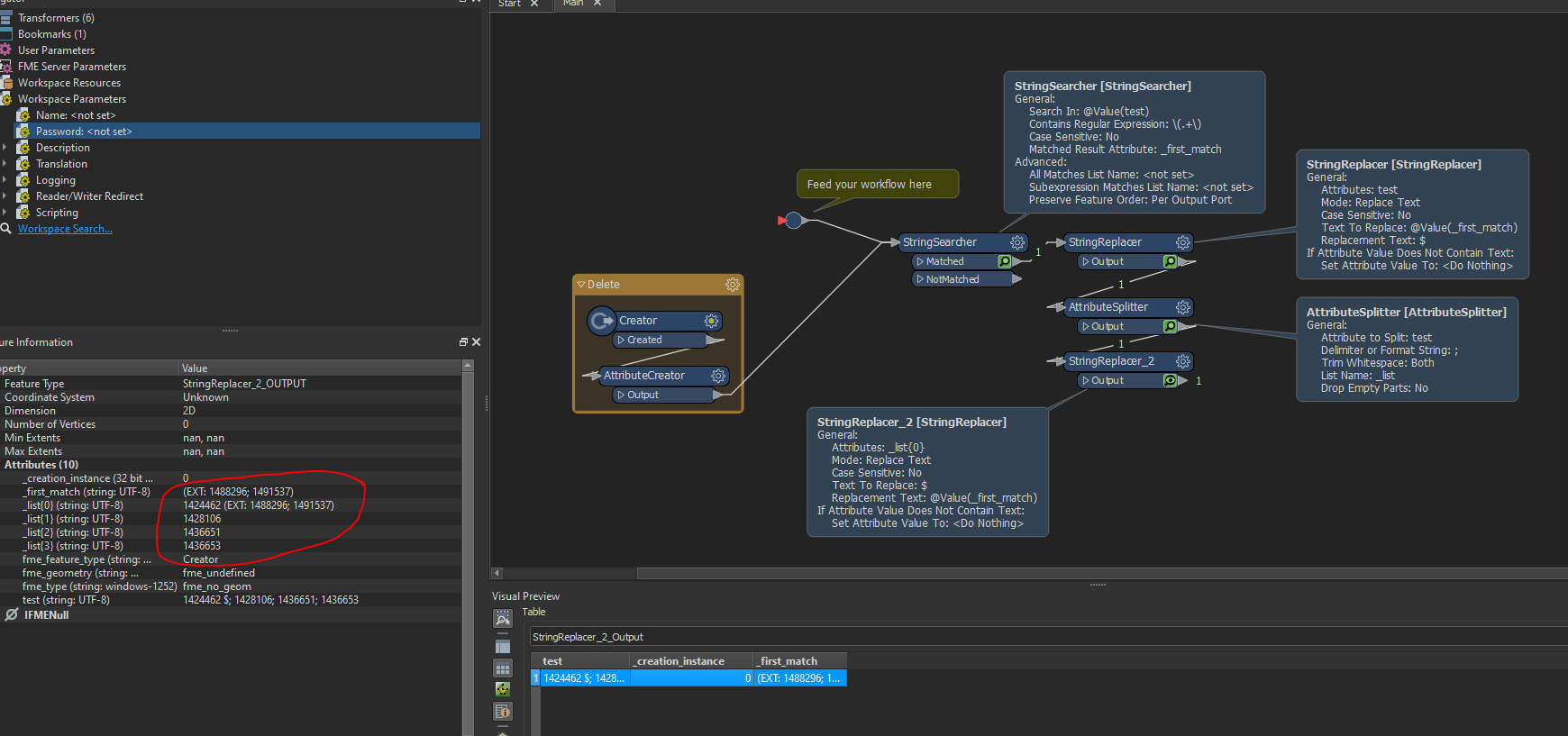
Task: Close the Start tab
Action: (x=534, y=4)
